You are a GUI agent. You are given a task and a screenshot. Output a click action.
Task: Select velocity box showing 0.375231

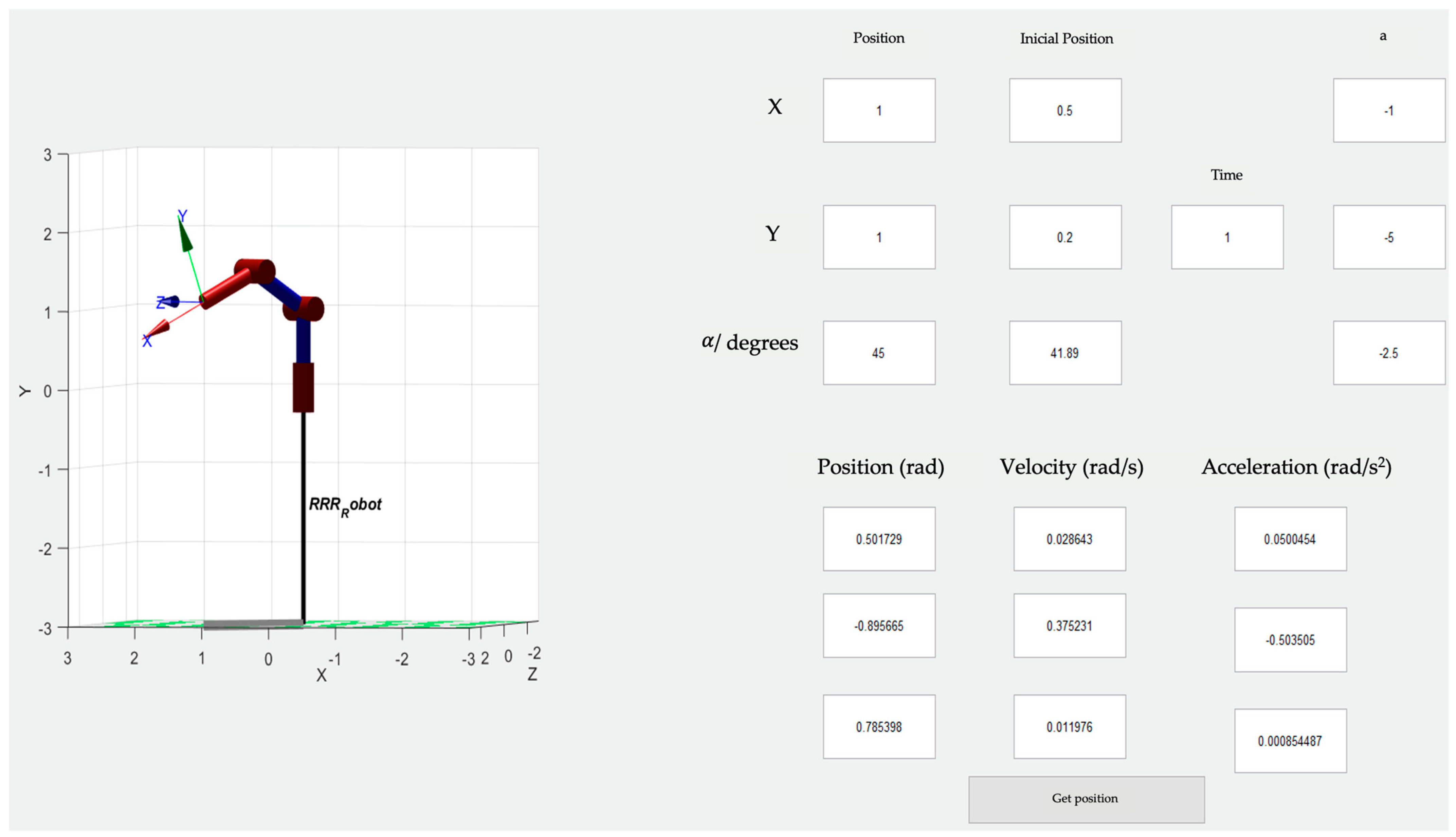tap(1069, 626)
